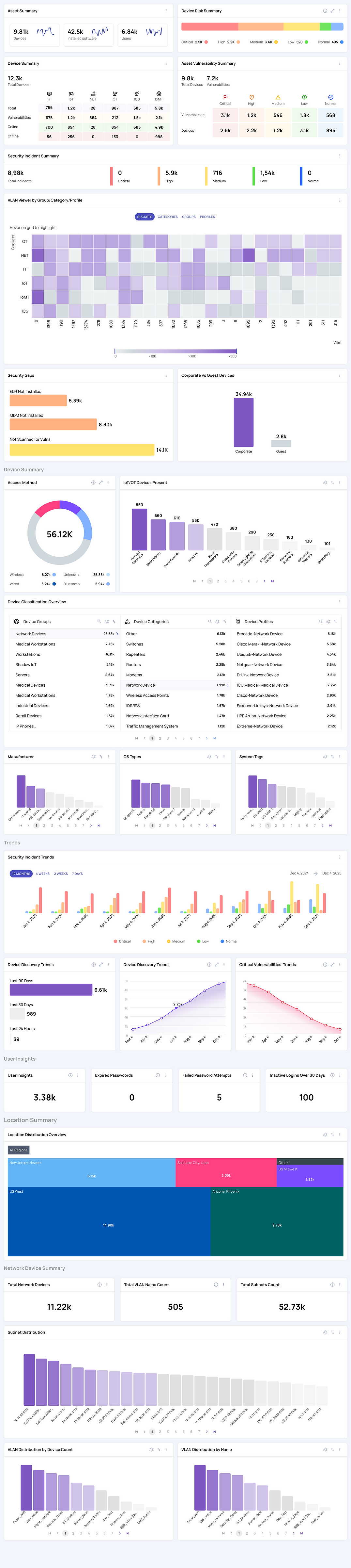Sort Subnet Distribution alphabetically
The image size is (351, 1568).
(325, 1332)
